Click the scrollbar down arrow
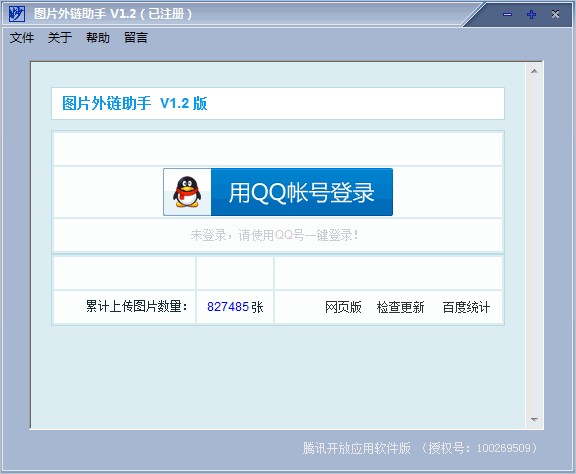 pos(534,419)
